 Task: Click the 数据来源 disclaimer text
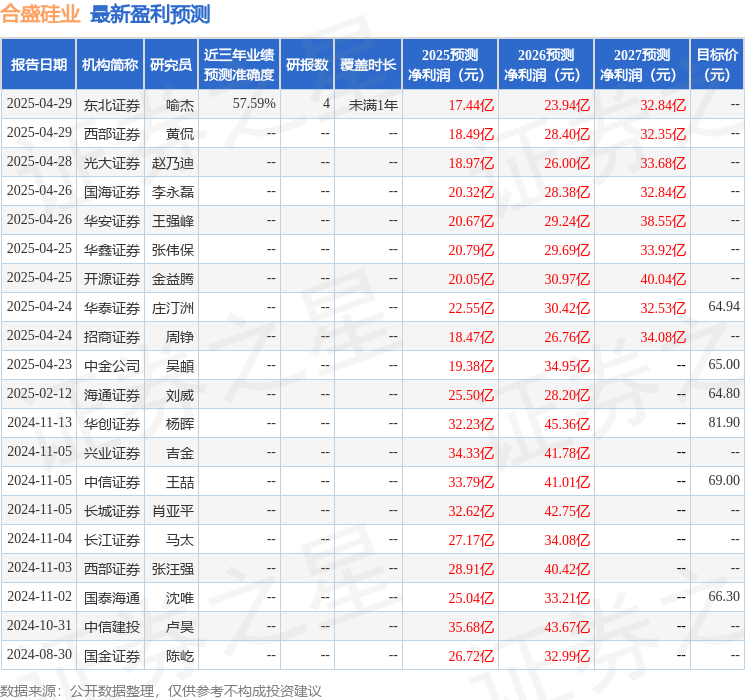[161, 691]
